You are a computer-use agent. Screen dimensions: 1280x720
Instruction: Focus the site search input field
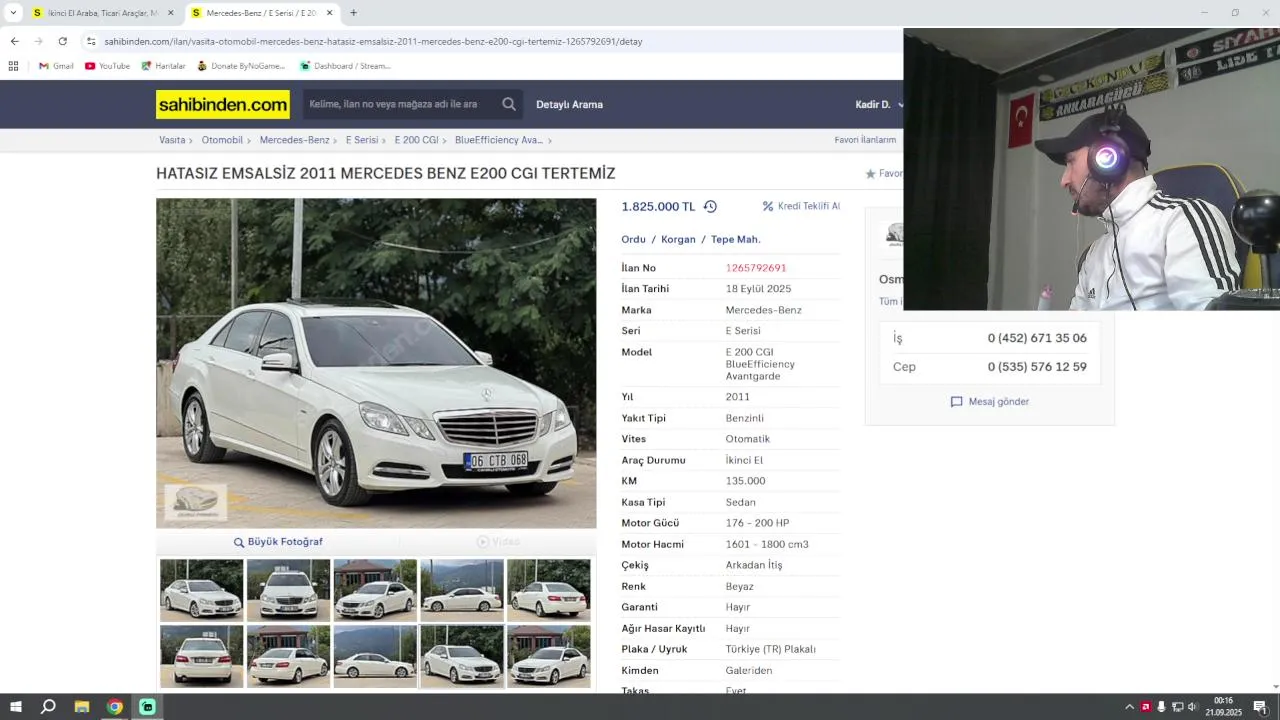(400, 104)
